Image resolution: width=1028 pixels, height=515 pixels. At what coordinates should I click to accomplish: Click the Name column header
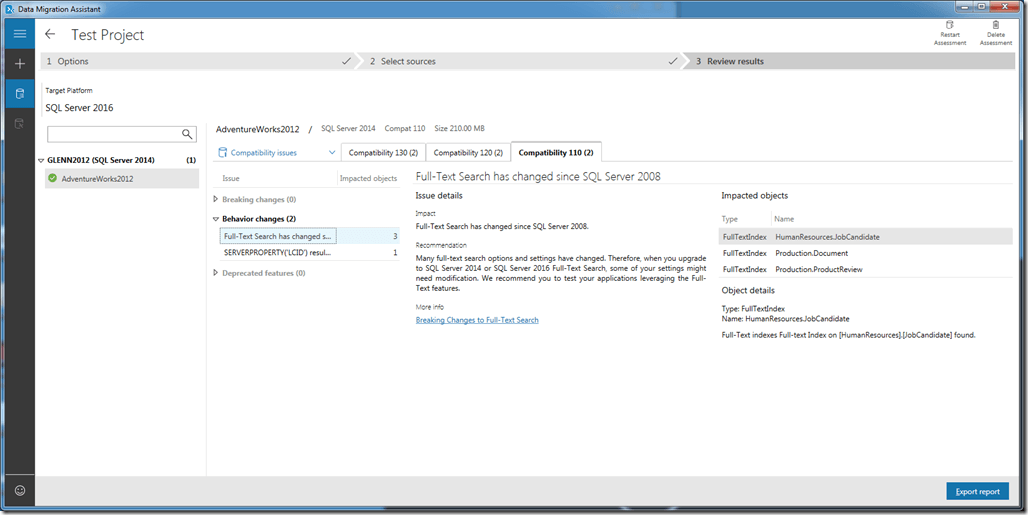click(784, 219)
